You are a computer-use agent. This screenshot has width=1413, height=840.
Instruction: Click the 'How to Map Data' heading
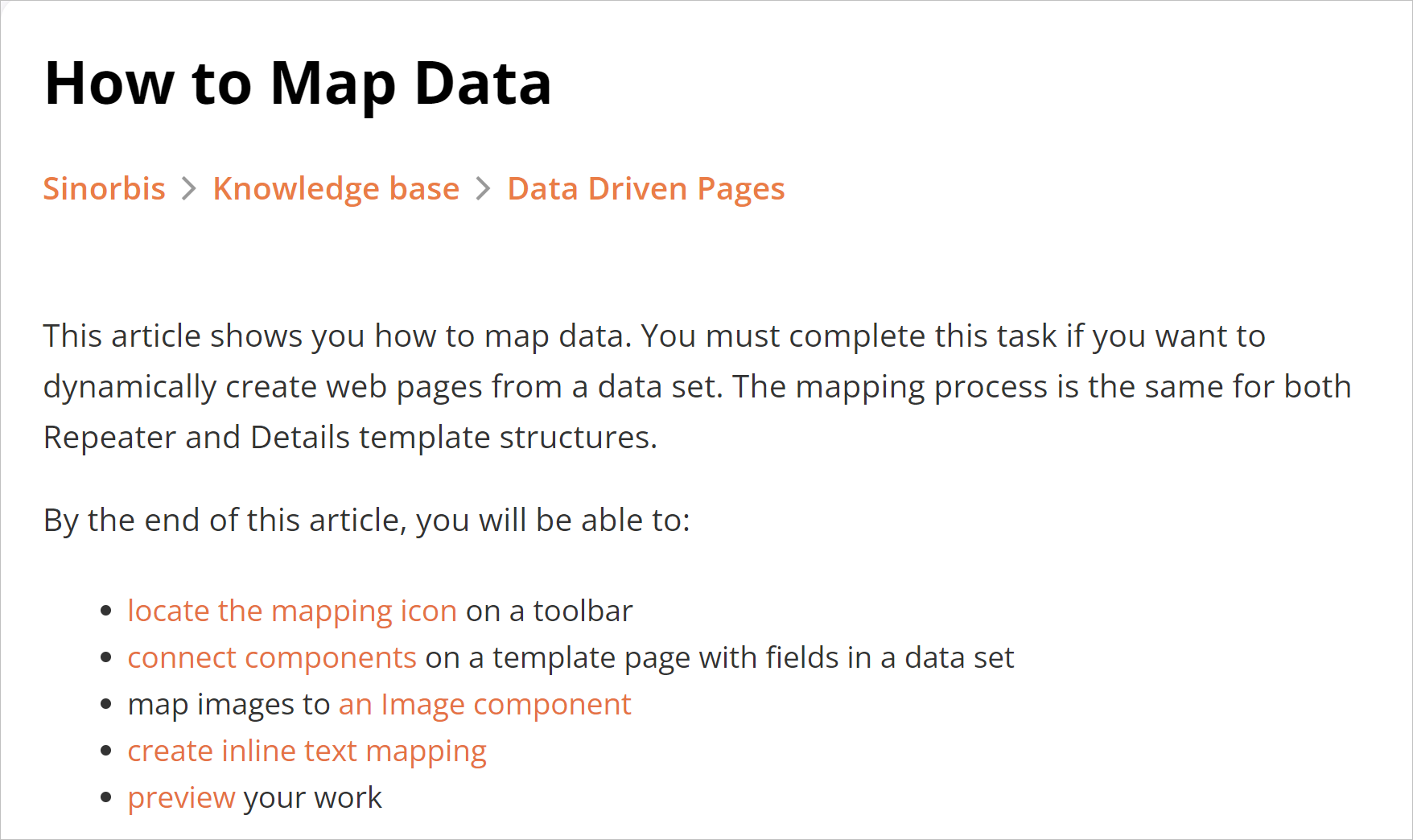[x=298, y=84]
